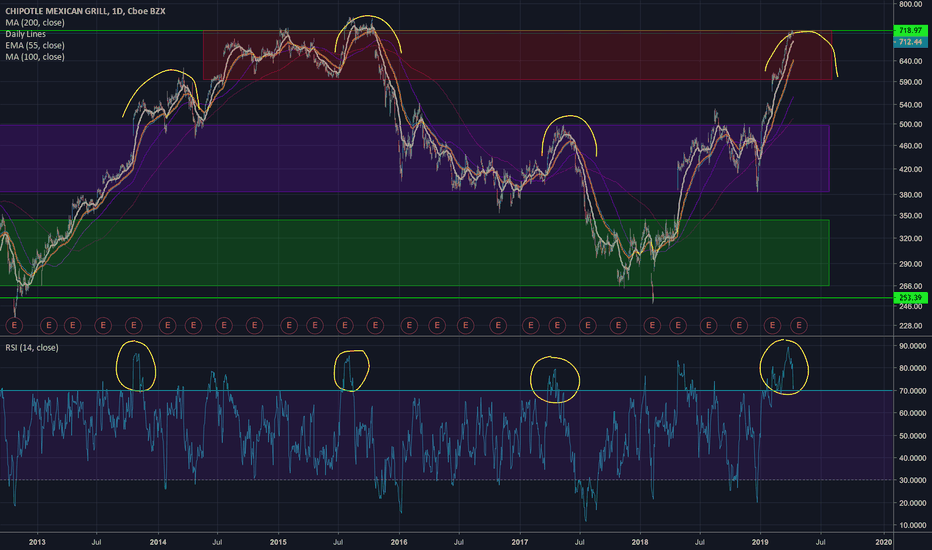The image size is (932, 550).
Task: Select the MA (200, close) indicator label
Action: [x=35, y=23]
